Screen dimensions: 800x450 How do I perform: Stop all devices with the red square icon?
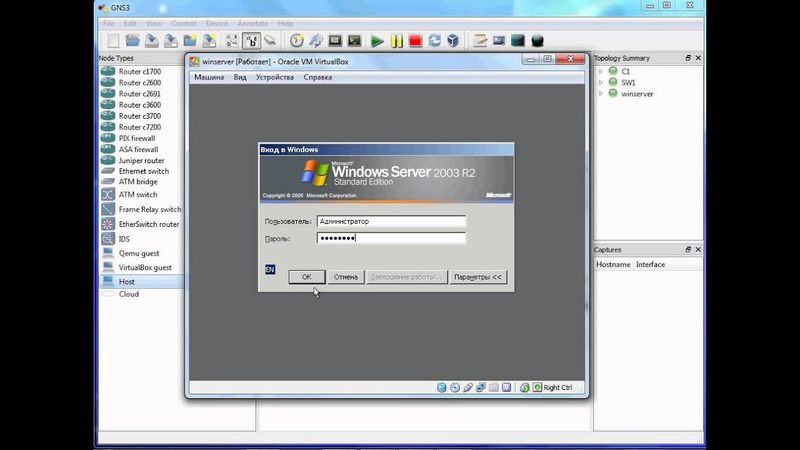[415, 41]
